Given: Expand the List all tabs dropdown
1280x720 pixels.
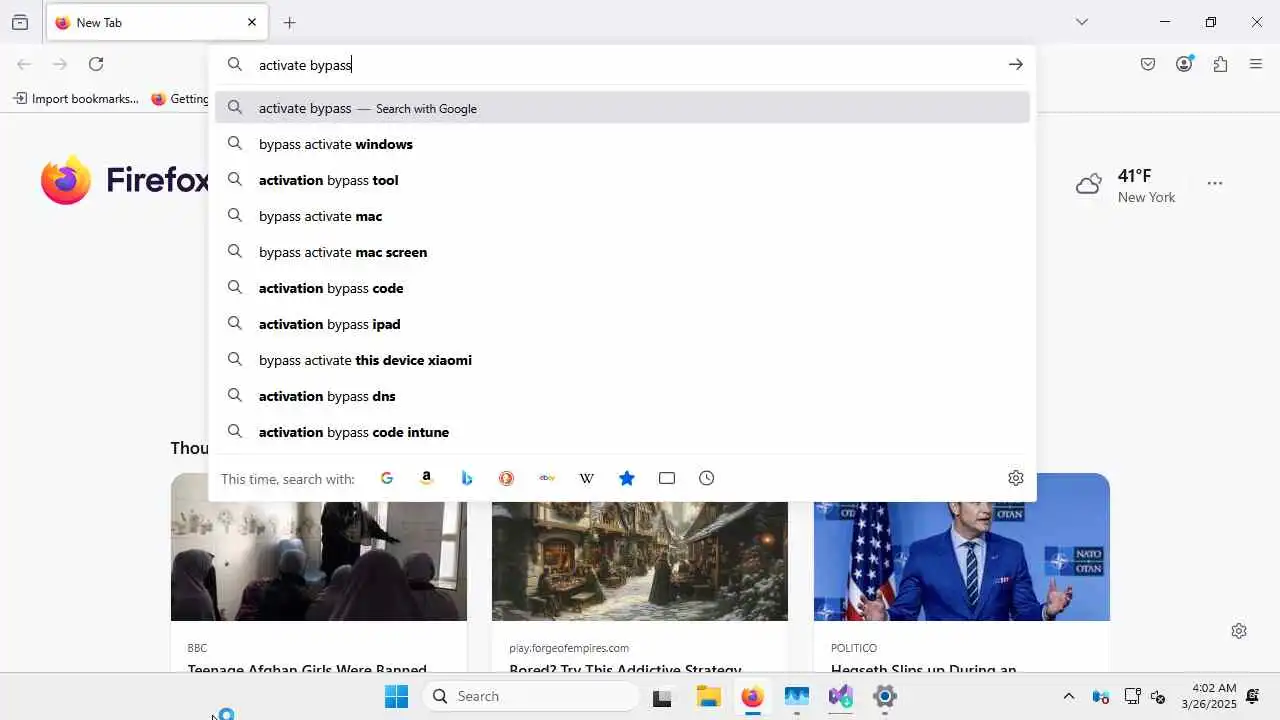Looking at the screenshot, I should (x=1081, y=22).
